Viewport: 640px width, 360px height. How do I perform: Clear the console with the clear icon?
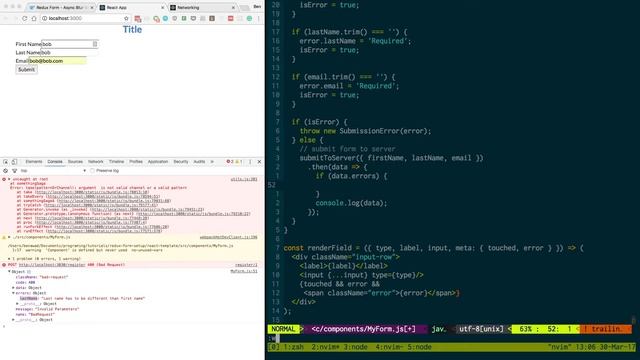pos(5,171)
